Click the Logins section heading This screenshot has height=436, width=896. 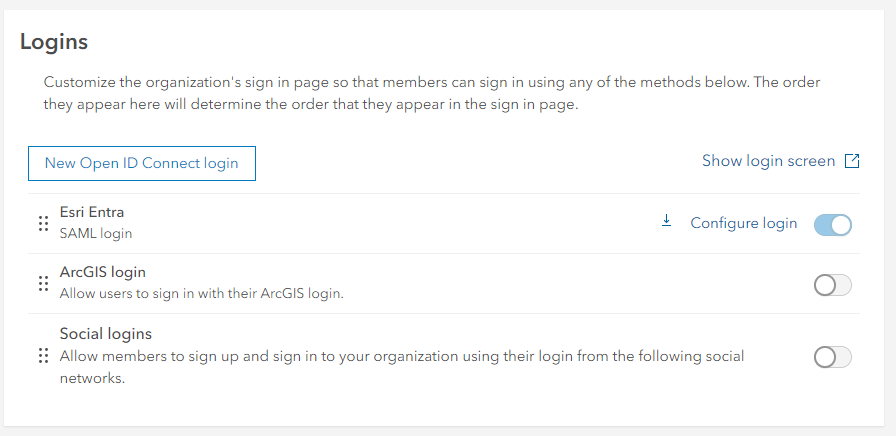click(54, 42)
